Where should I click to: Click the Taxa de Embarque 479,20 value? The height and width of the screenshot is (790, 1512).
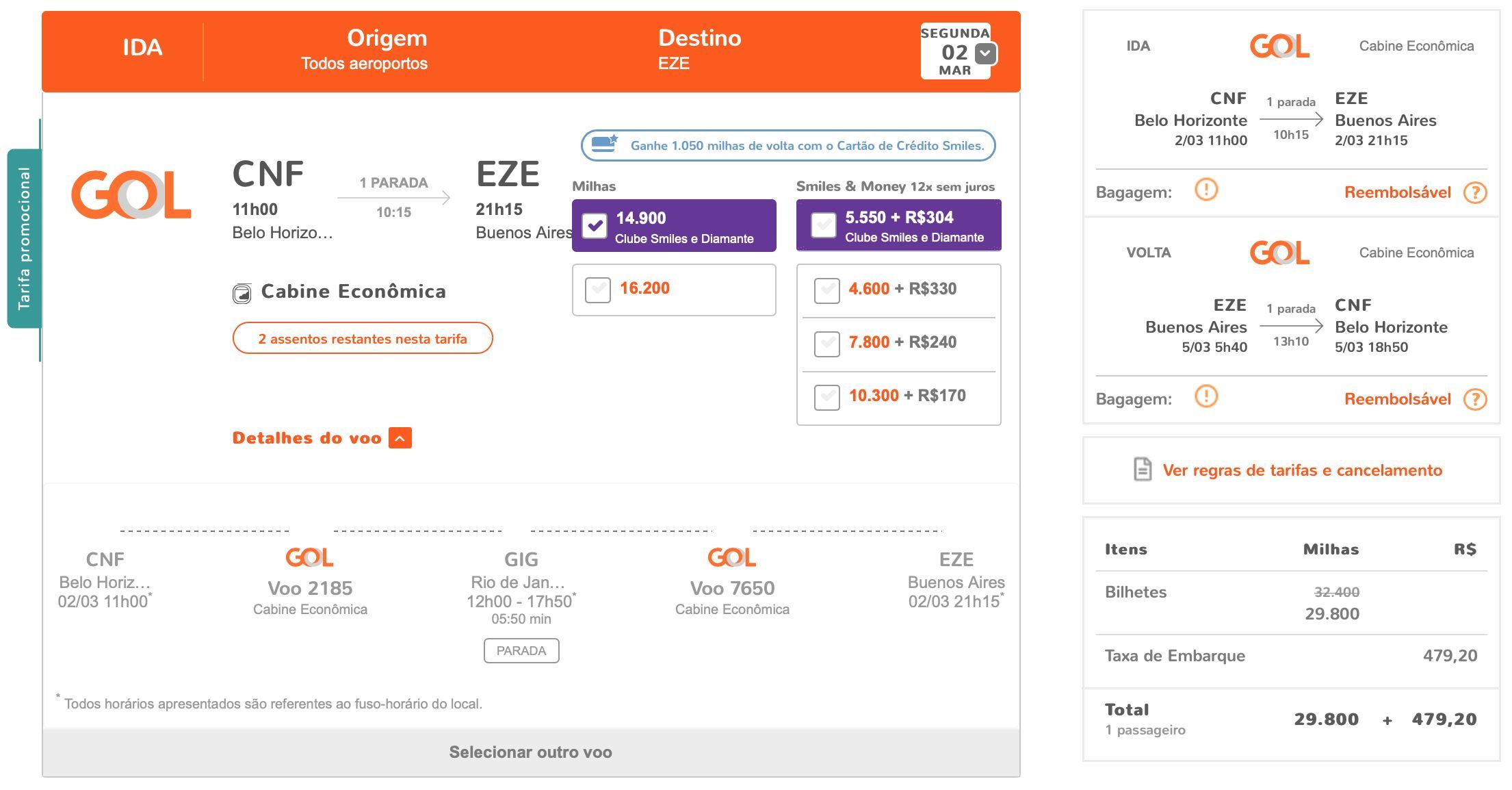1450,656
